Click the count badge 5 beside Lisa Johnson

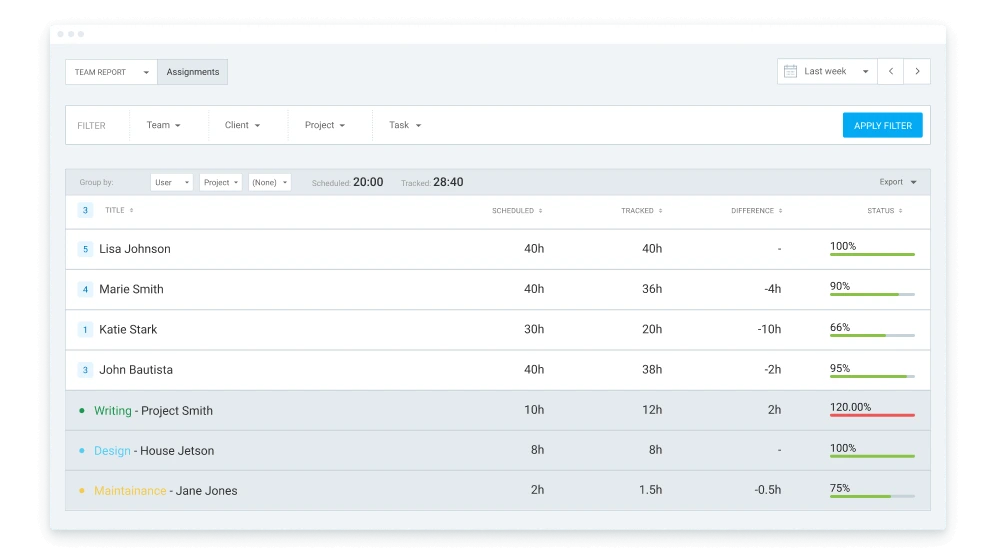[85, 249]
